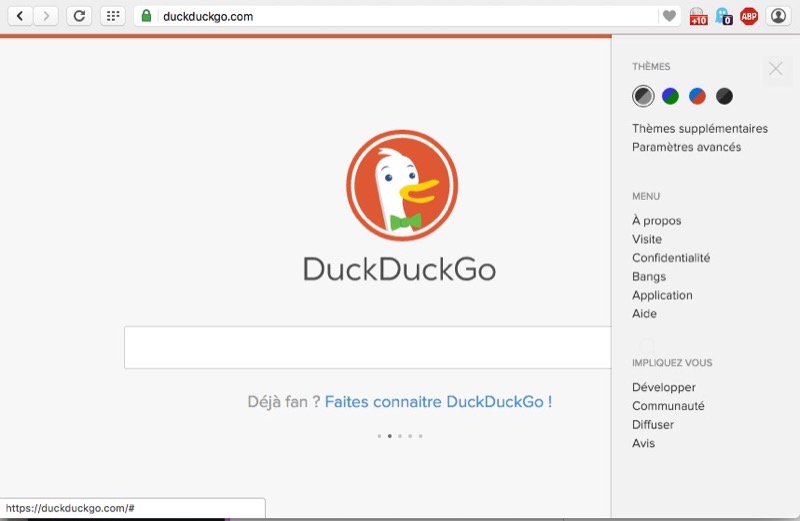Pick the dark black theme swatch
This screenshot has height=521, width=800.
(x=724, y=96)
